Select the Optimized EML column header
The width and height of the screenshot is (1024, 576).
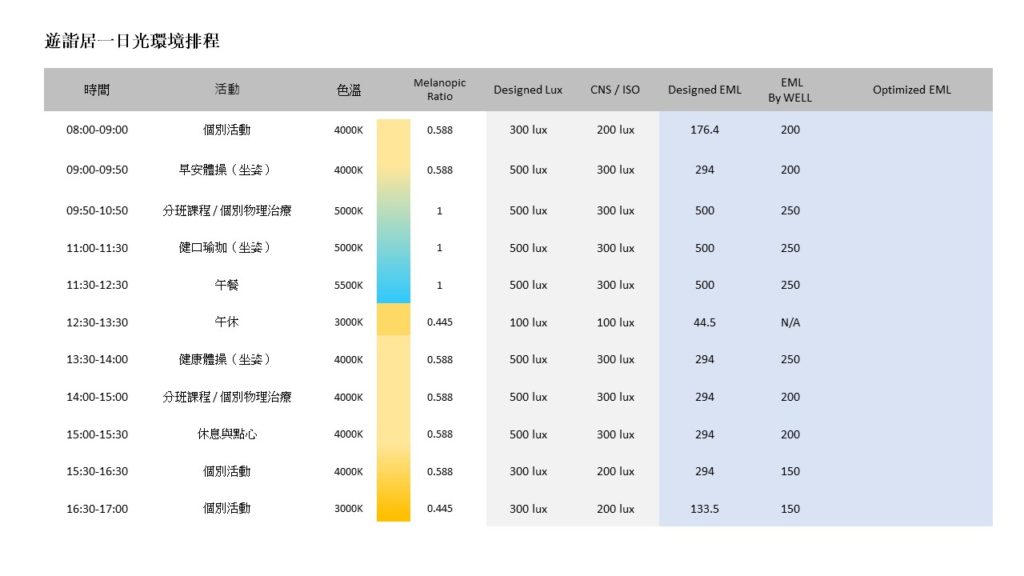pos(912,90)
